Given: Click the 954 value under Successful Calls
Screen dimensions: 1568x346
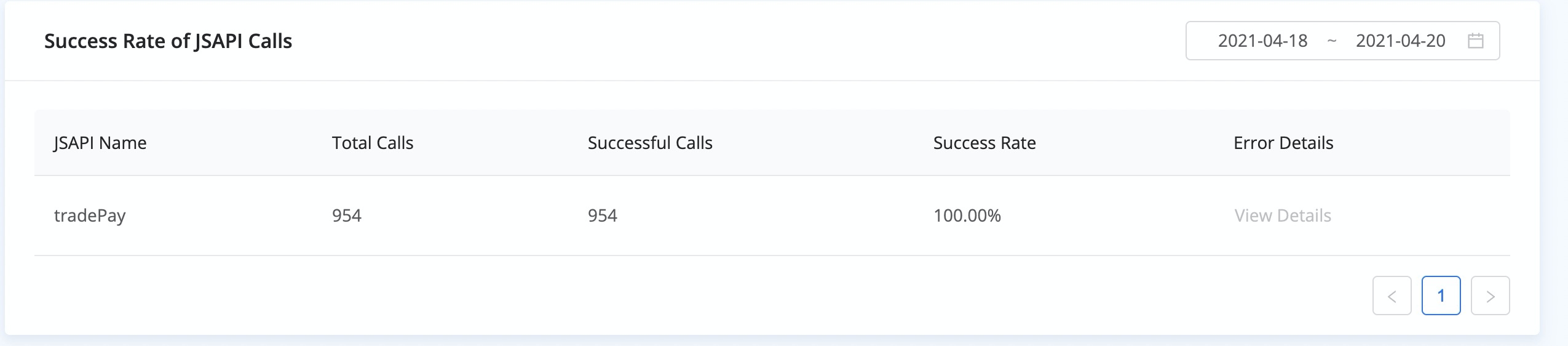Looking at the screenshot, I should pyautogui.click(x=603, y=215).
